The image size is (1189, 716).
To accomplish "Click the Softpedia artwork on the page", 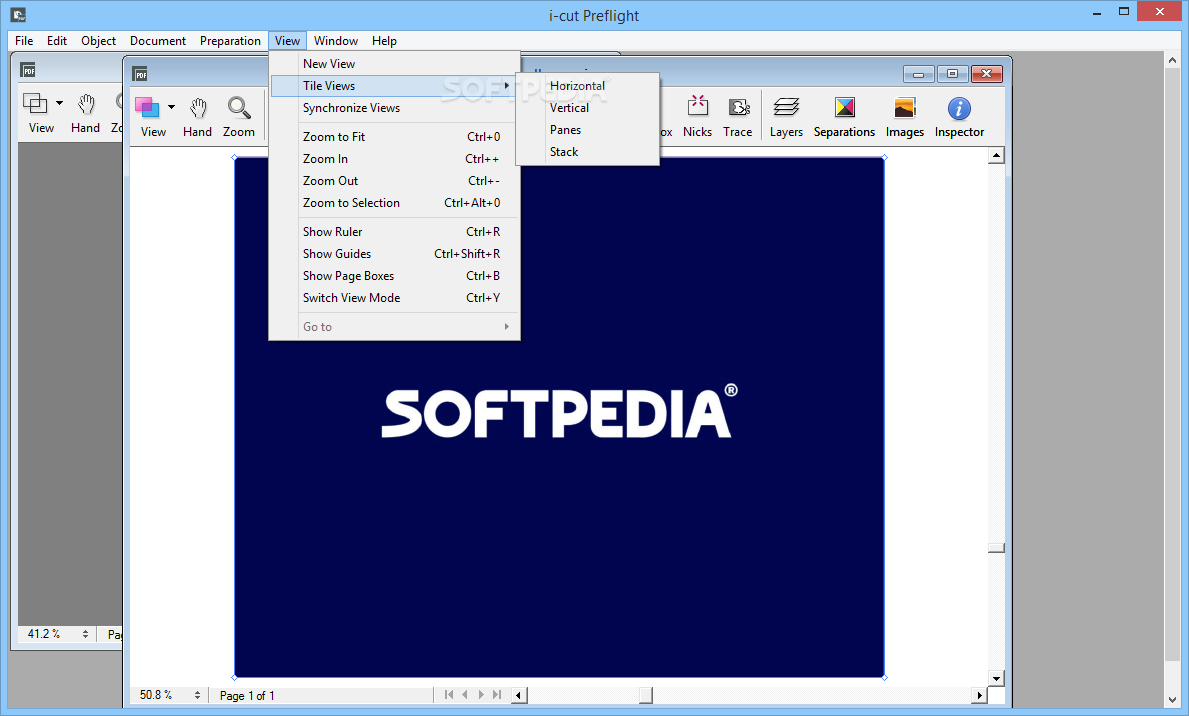I will pos(559,416).
